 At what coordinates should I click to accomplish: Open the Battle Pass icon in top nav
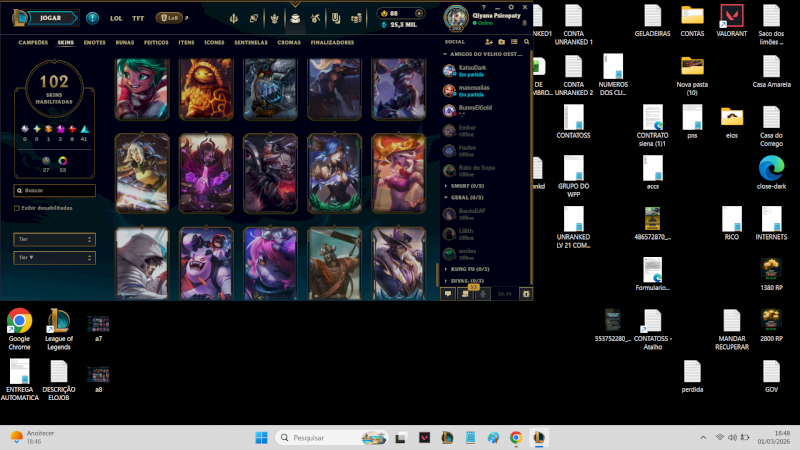pyautogui.click(x=336, y=18)
